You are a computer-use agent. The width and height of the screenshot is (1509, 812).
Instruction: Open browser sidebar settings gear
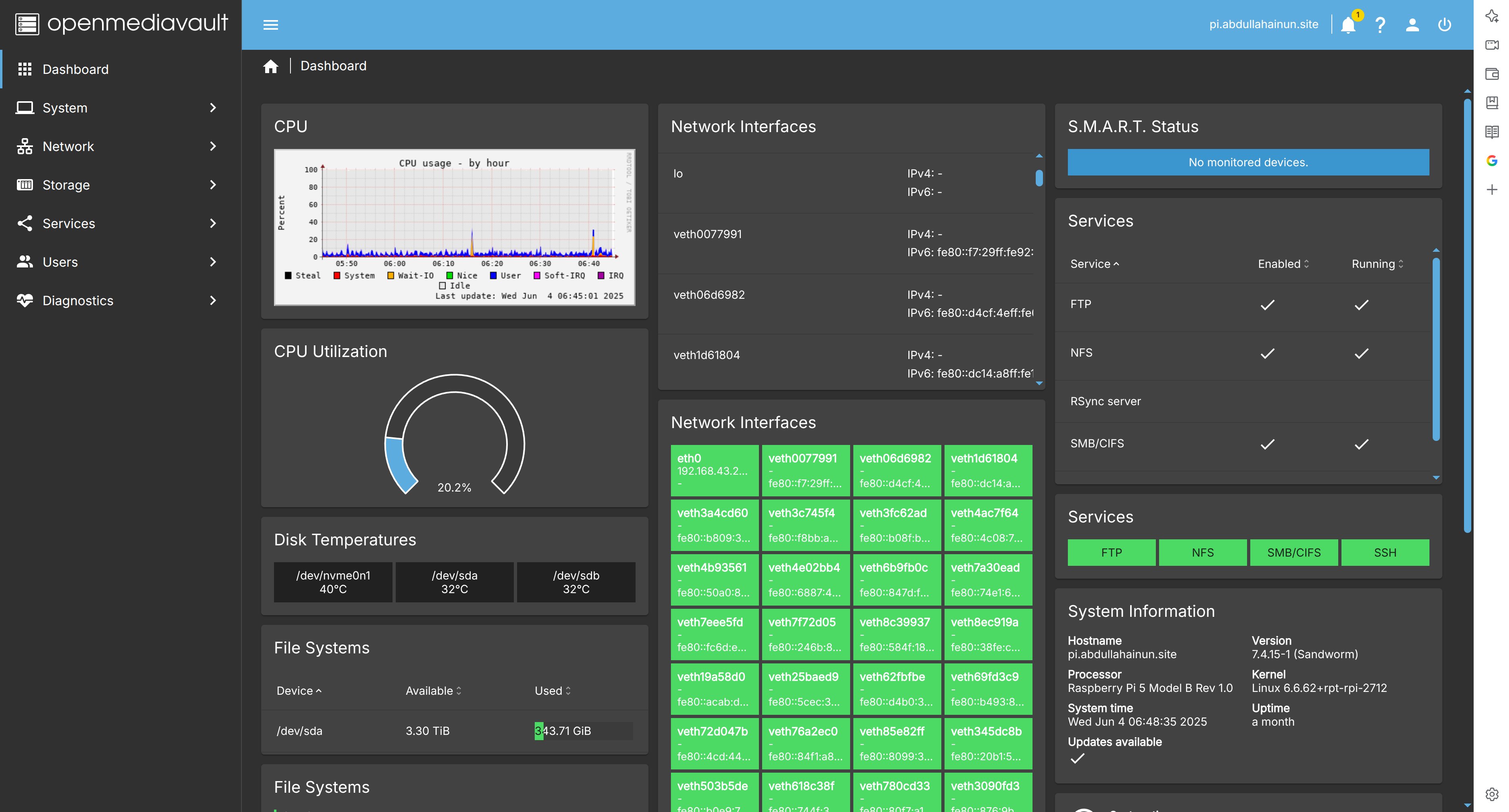[x=1491, y=794]
